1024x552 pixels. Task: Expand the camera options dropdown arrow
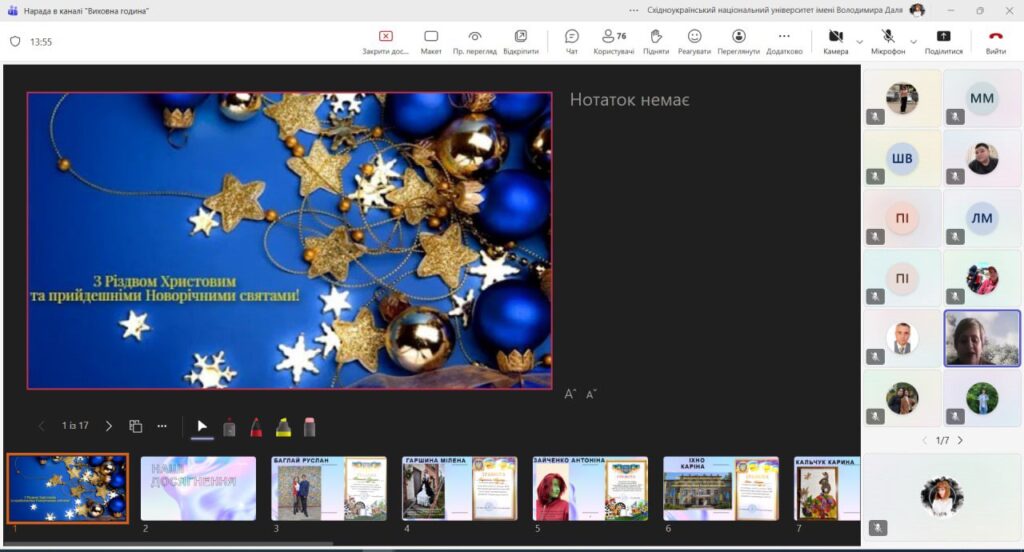pos(860,41)
